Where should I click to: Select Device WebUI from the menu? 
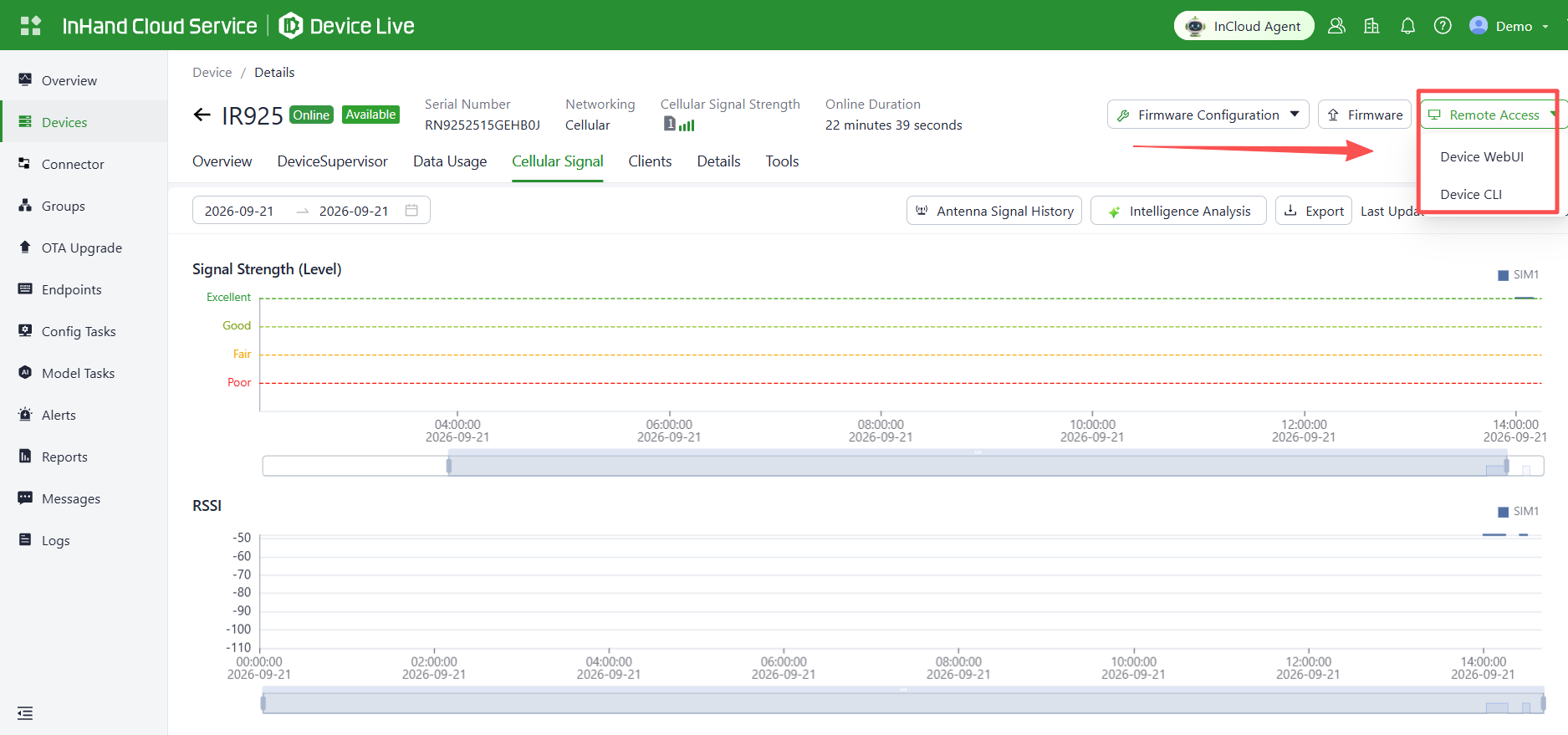click(x=1482, y=156)
